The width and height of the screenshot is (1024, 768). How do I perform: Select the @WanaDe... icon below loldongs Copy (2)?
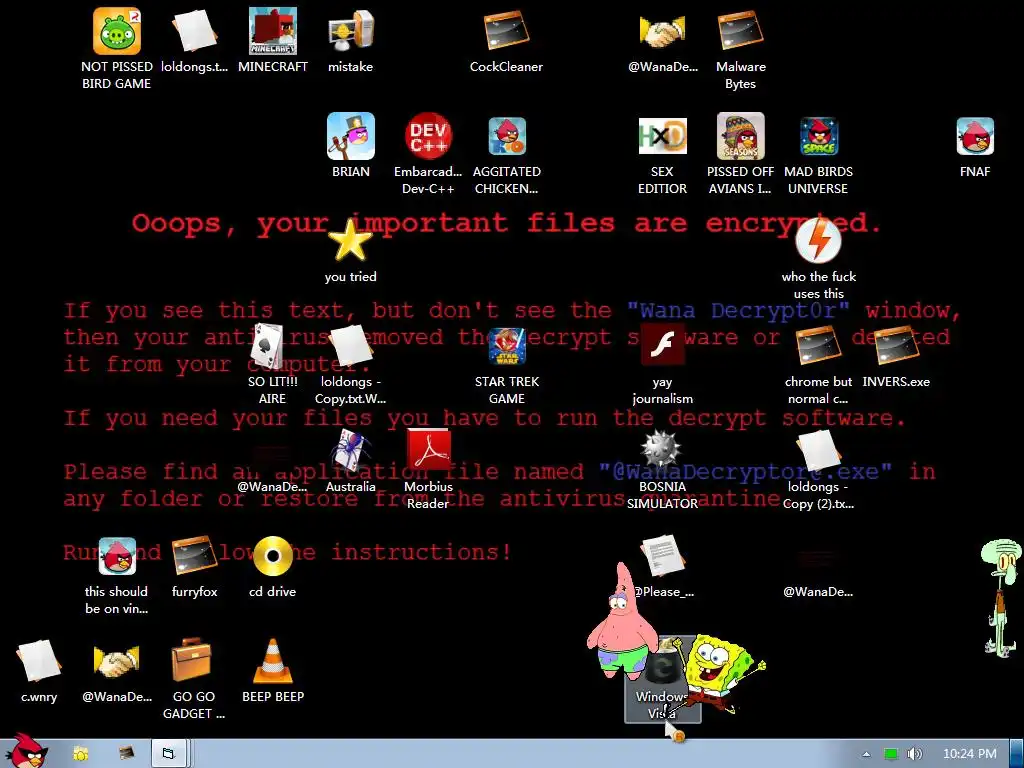click(x=818, y=572)
